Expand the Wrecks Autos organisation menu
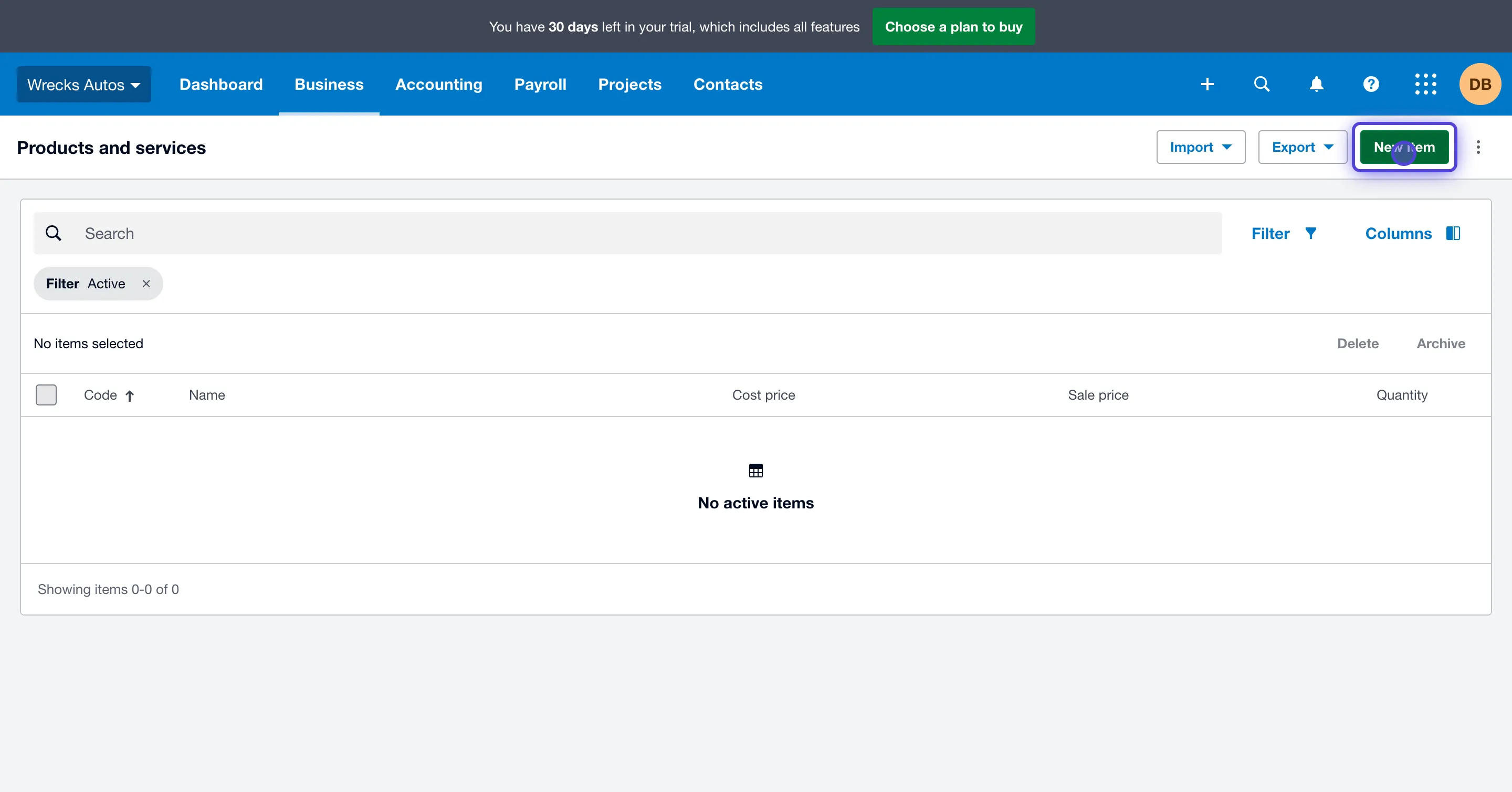 point(84,85)
